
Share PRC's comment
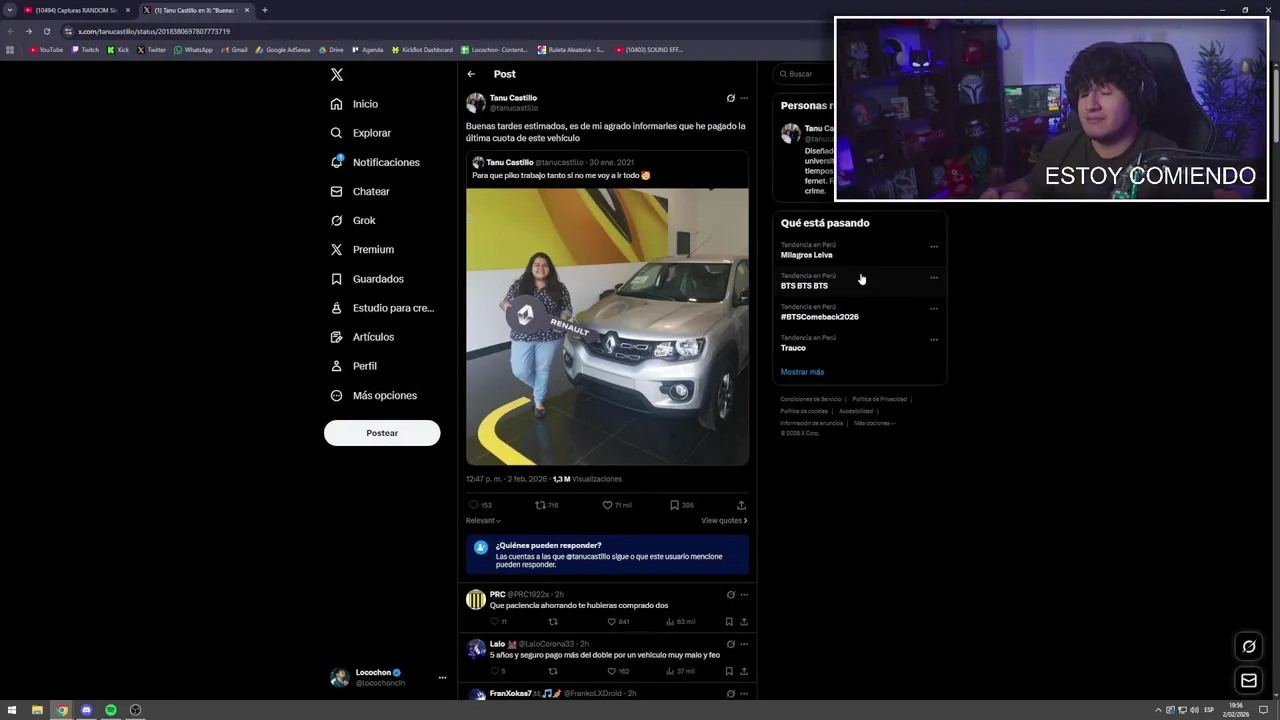tap(743, 622)
